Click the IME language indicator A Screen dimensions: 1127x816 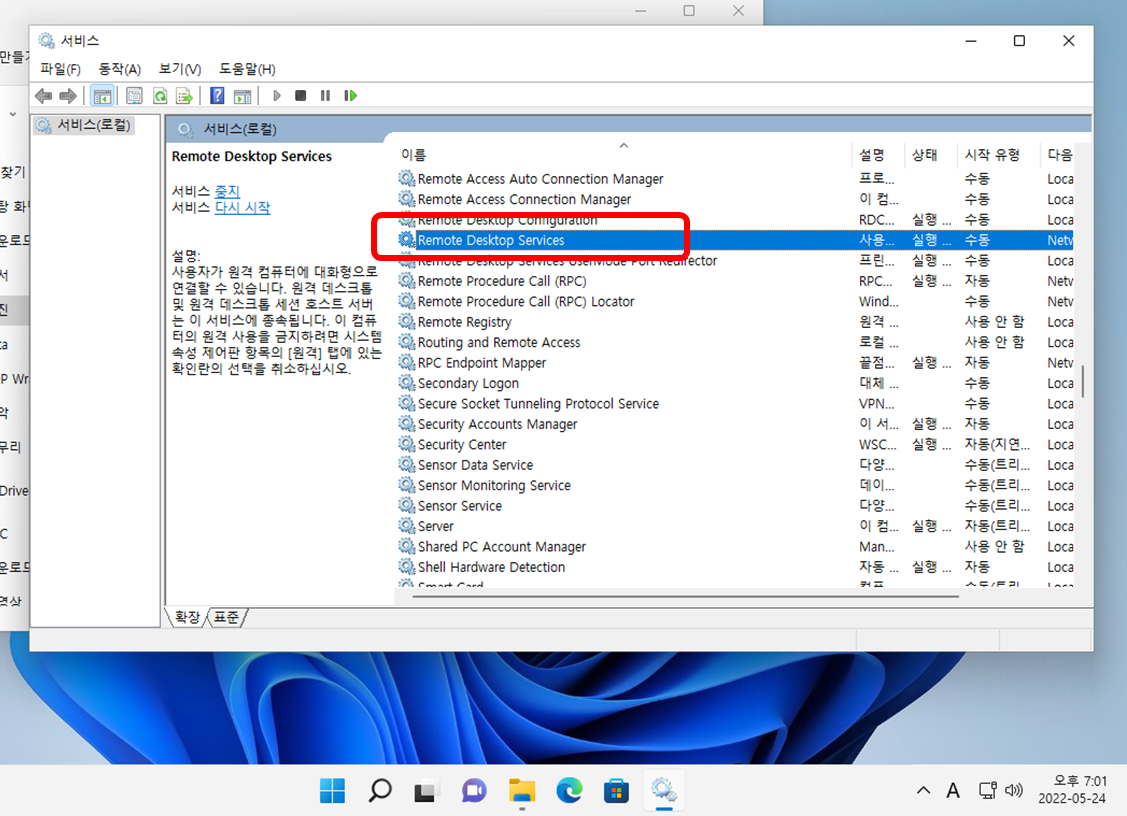click(953, 791)
